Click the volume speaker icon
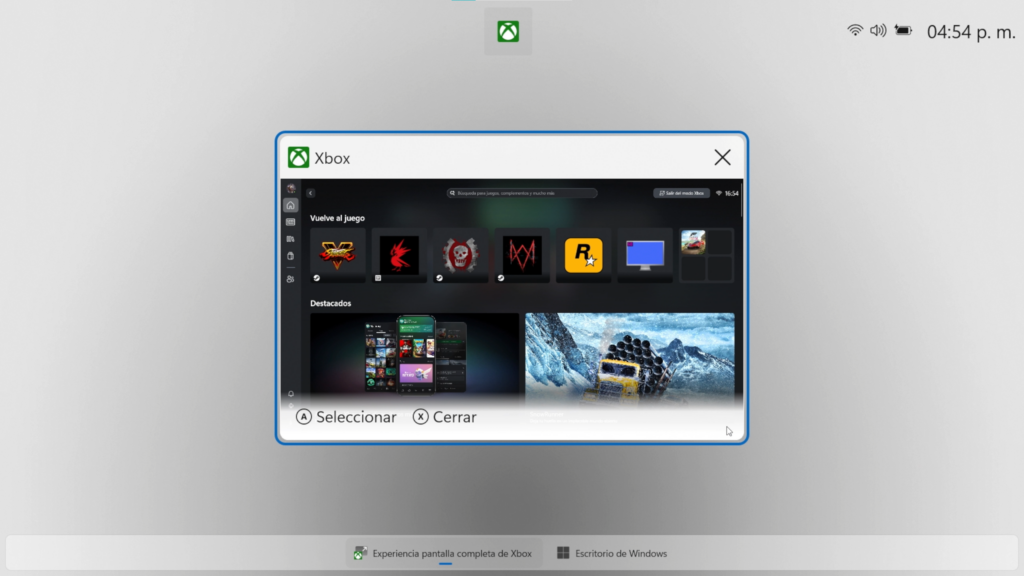Viewport: 1024px width, 576px height. pos(878,30)
